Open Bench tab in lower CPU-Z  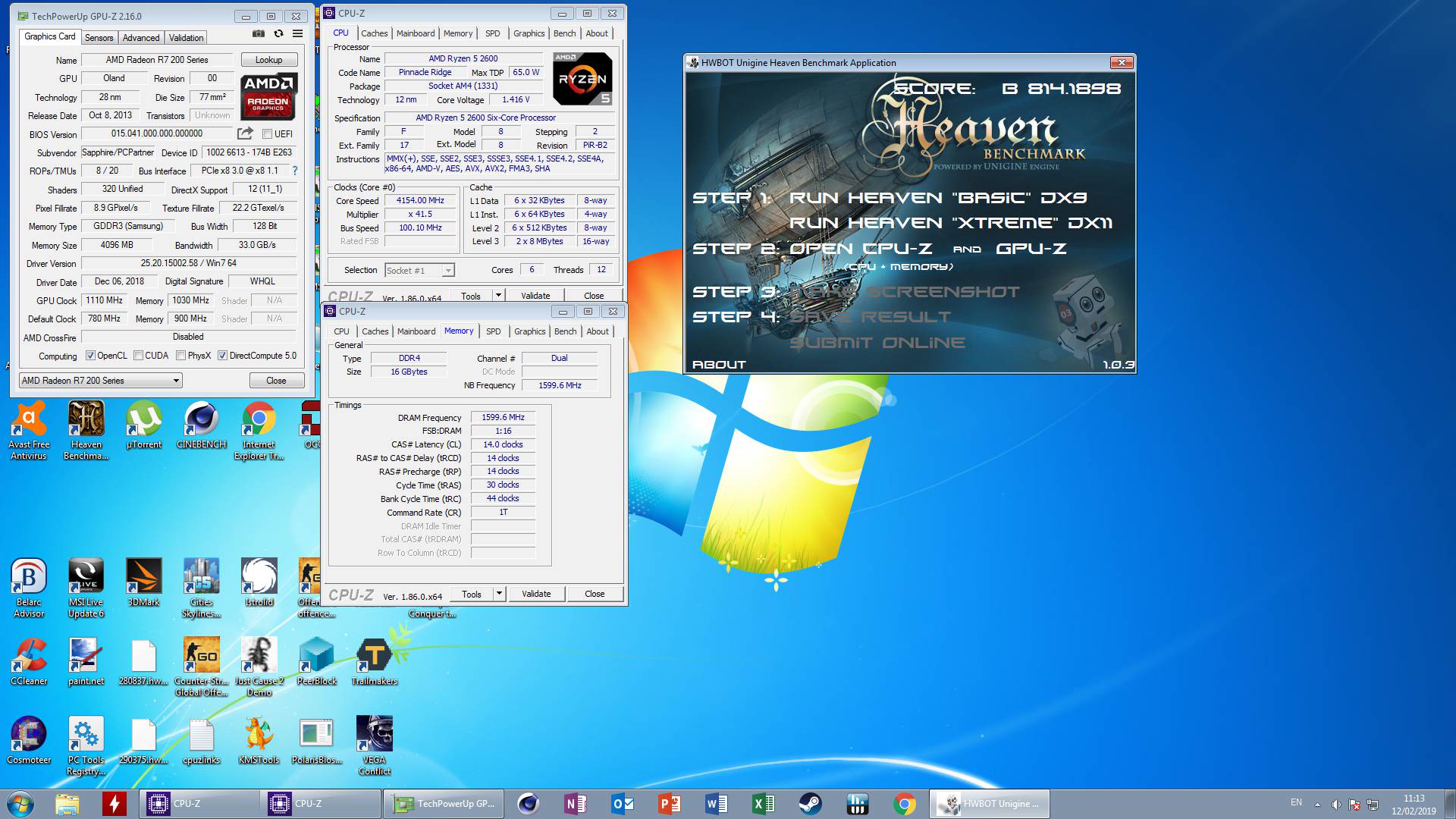pos(565,331)
